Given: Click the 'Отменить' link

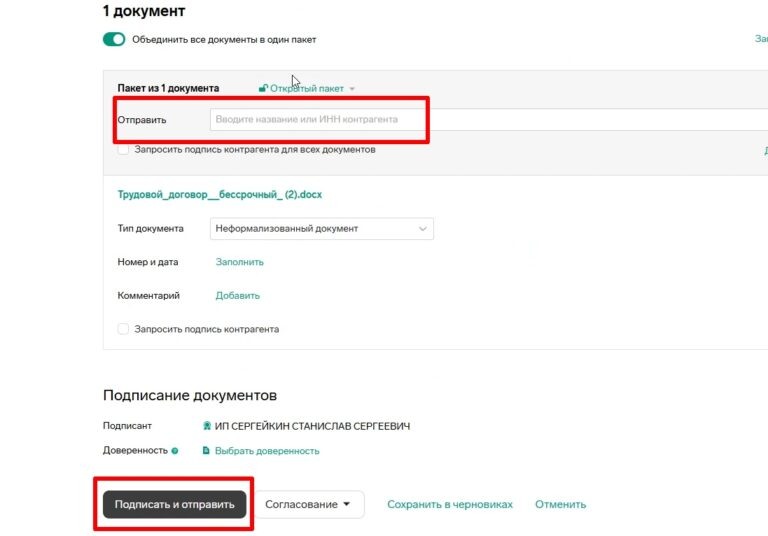Looking at the screenshot, I should click(x=560, y=504).
